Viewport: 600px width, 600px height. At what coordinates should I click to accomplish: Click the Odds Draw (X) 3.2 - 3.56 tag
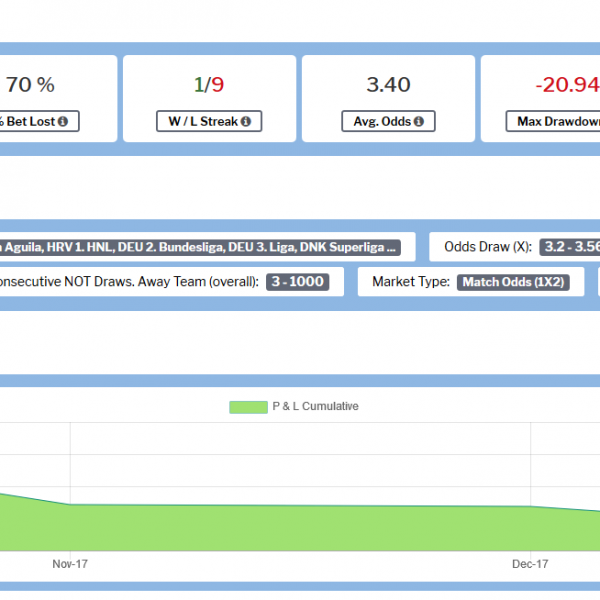(x=570, y=247)
